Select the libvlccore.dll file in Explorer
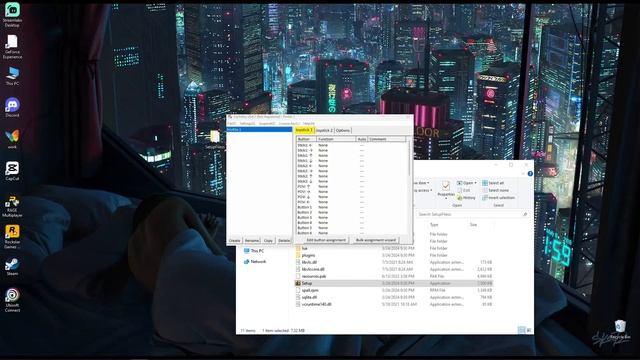Viewport: 640px width, 360px height. [x=394, y=269]
